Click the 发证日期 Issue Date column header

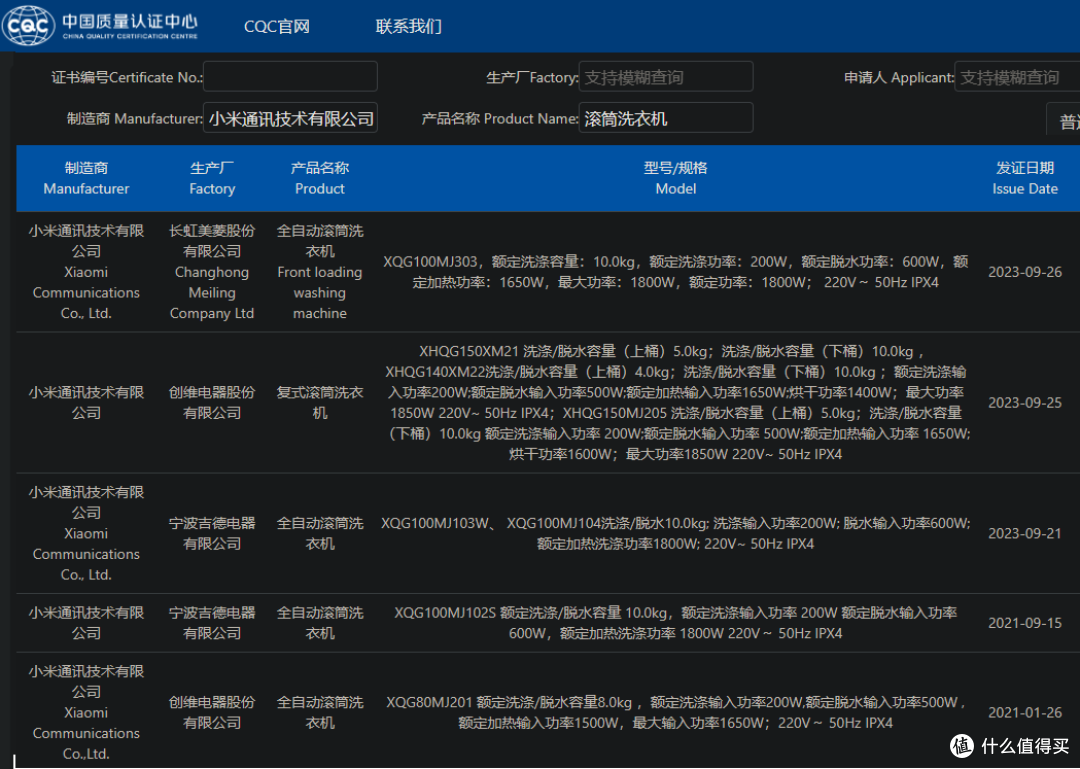click(x=1025, y=178)
